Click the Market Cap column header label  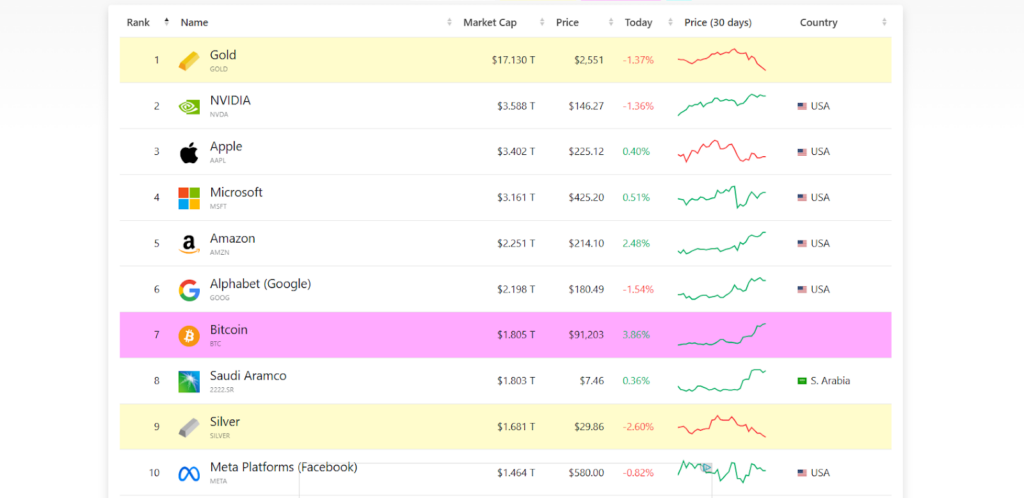tap(490, 22)
